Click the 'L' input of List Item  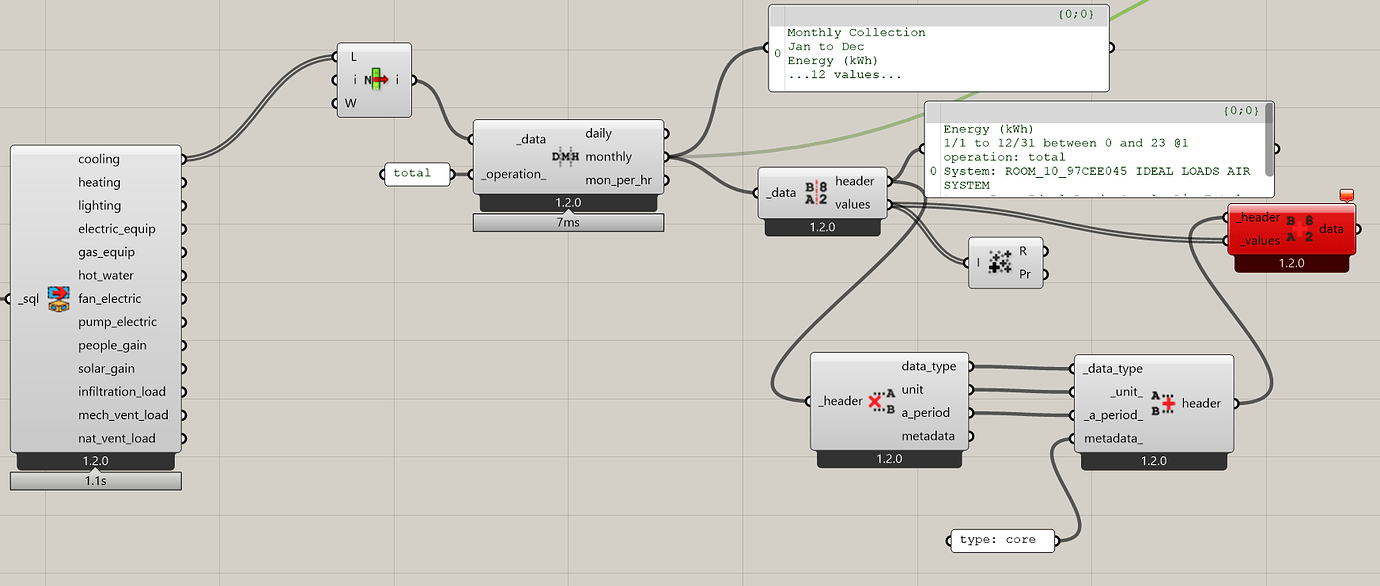(354, 56)
